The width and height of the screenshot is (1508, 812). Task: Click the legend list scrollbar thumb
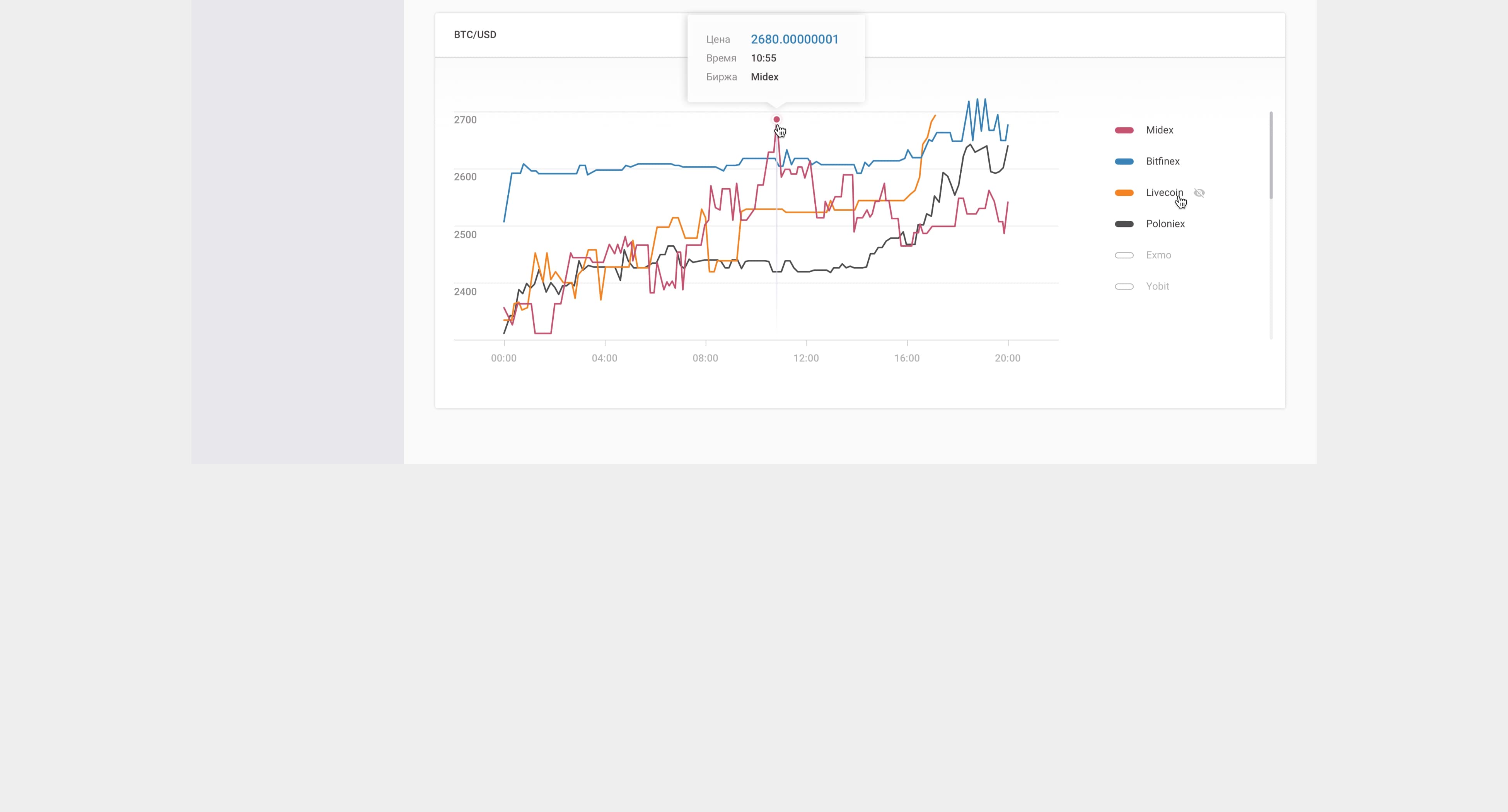pos(1271,155)
